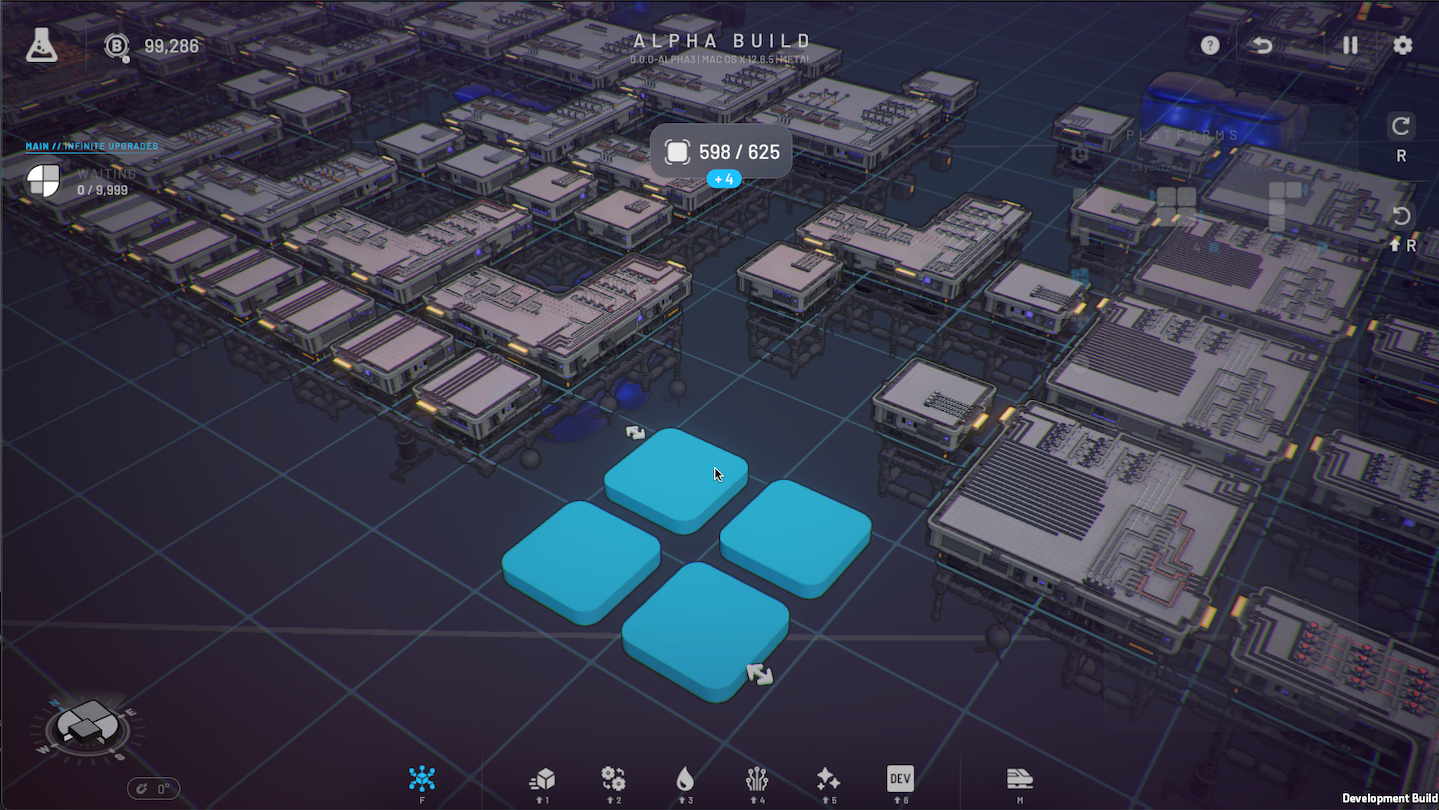
Task: Open the settings gear menu
Action: (x=1403, y=45)
